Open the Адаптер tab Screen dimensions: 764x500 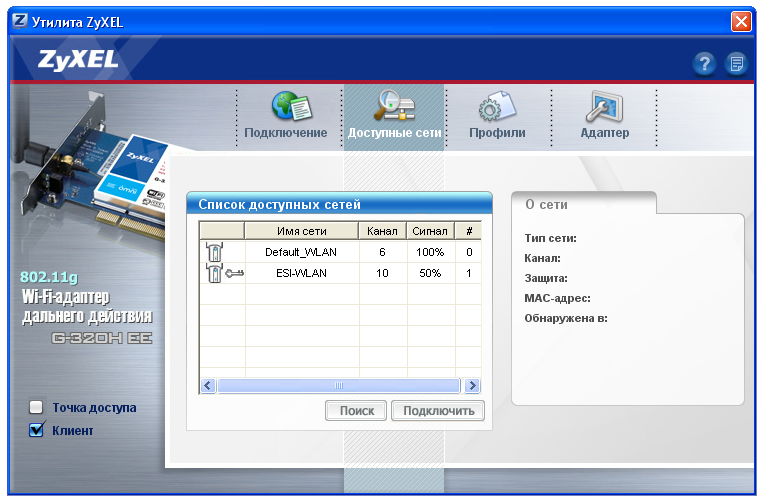pyautogui.click(x=605, y=133)
